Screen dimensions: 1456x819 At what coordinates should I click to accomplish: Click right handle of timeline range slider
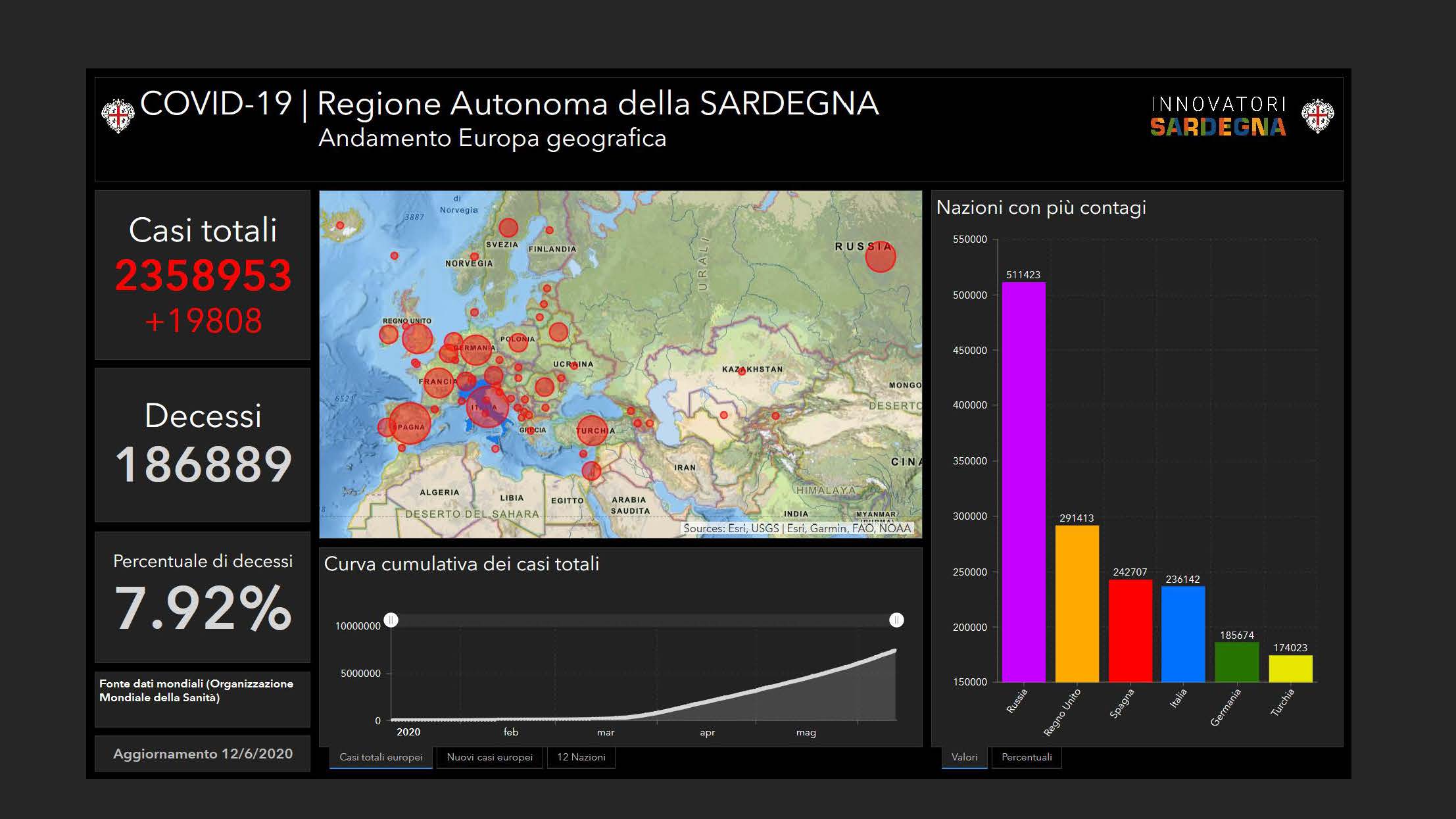tap(896, 620)
